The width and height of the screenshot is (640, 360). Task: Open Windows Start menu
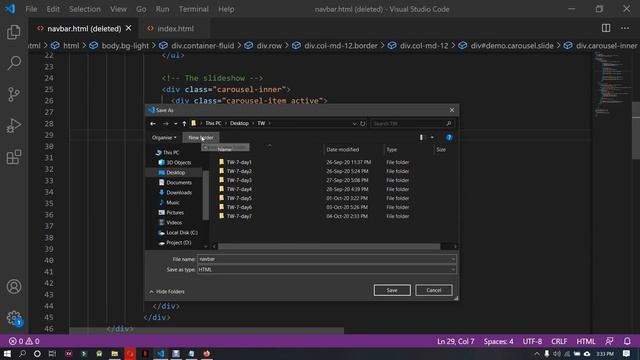point(7,353)
